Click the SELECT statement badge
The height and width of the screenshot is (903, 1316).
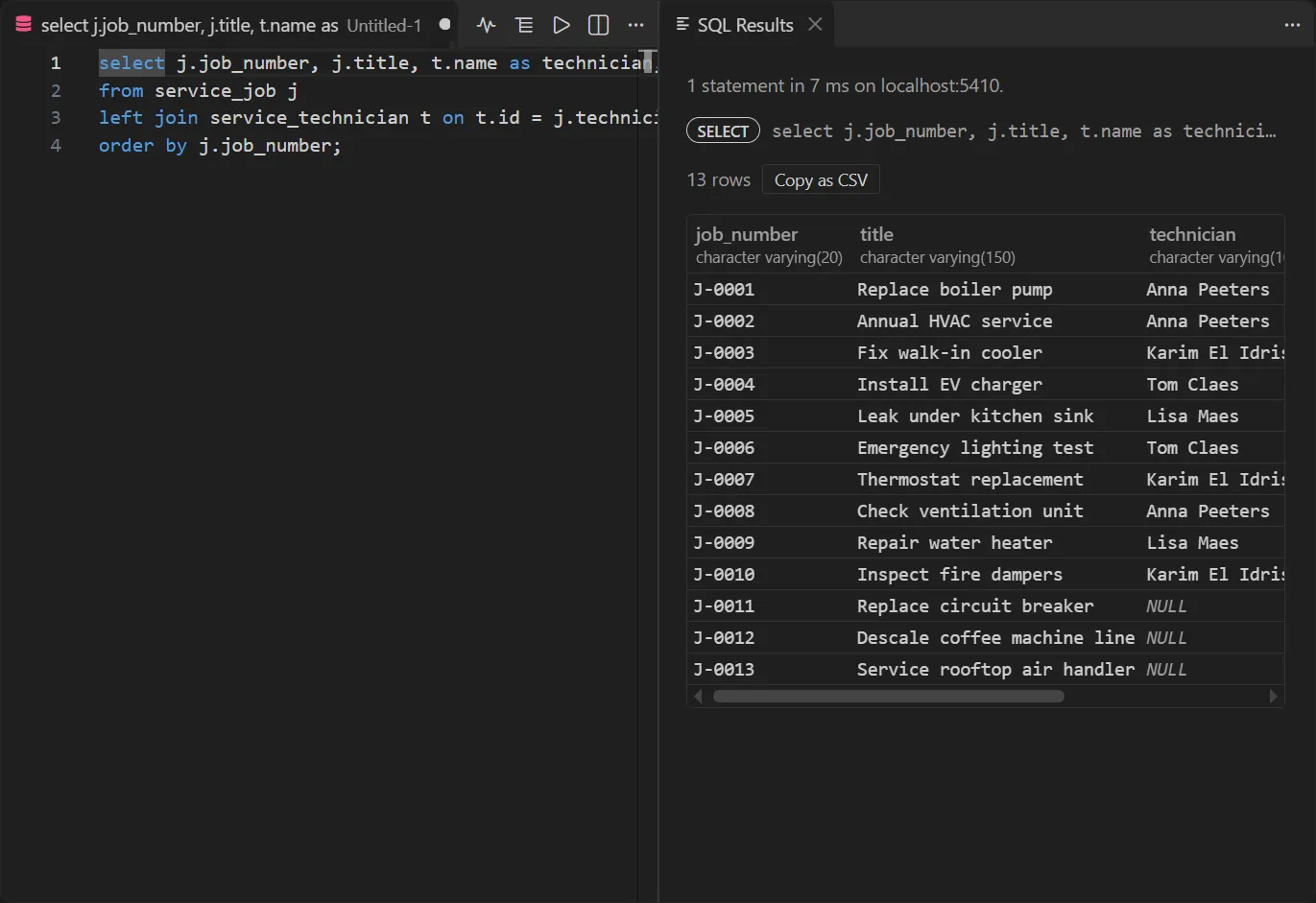click(x=723, y=131)
